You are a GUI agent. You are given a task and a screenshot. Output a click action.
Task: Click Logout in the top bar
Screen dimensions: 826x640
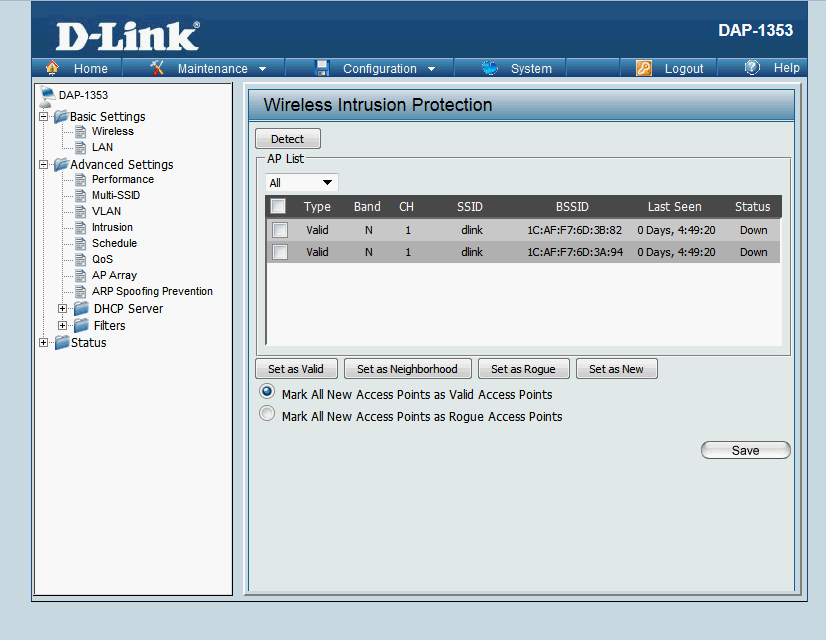coord(684,68)
